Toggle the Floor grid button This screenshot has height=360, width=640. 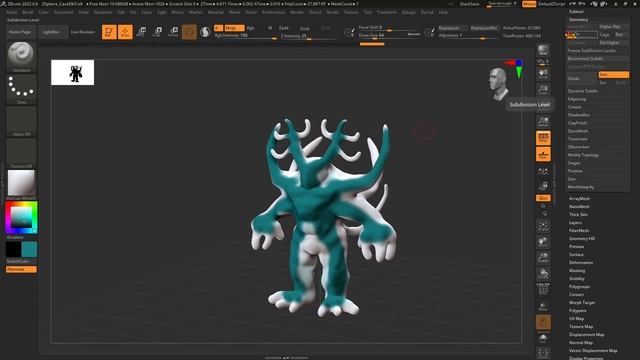coord(543,154)
